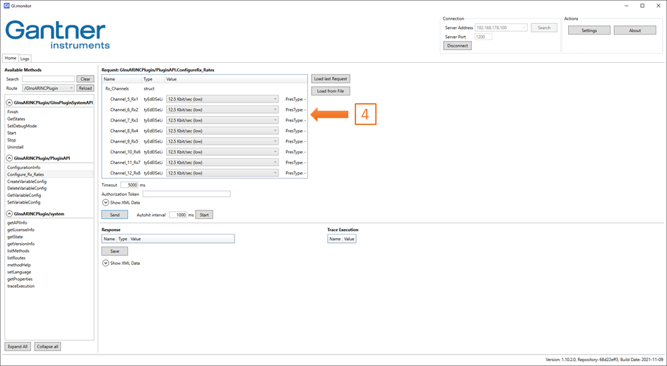The image size is (667, 366).
Task: Reload the route list
Action: coord(85,88)
